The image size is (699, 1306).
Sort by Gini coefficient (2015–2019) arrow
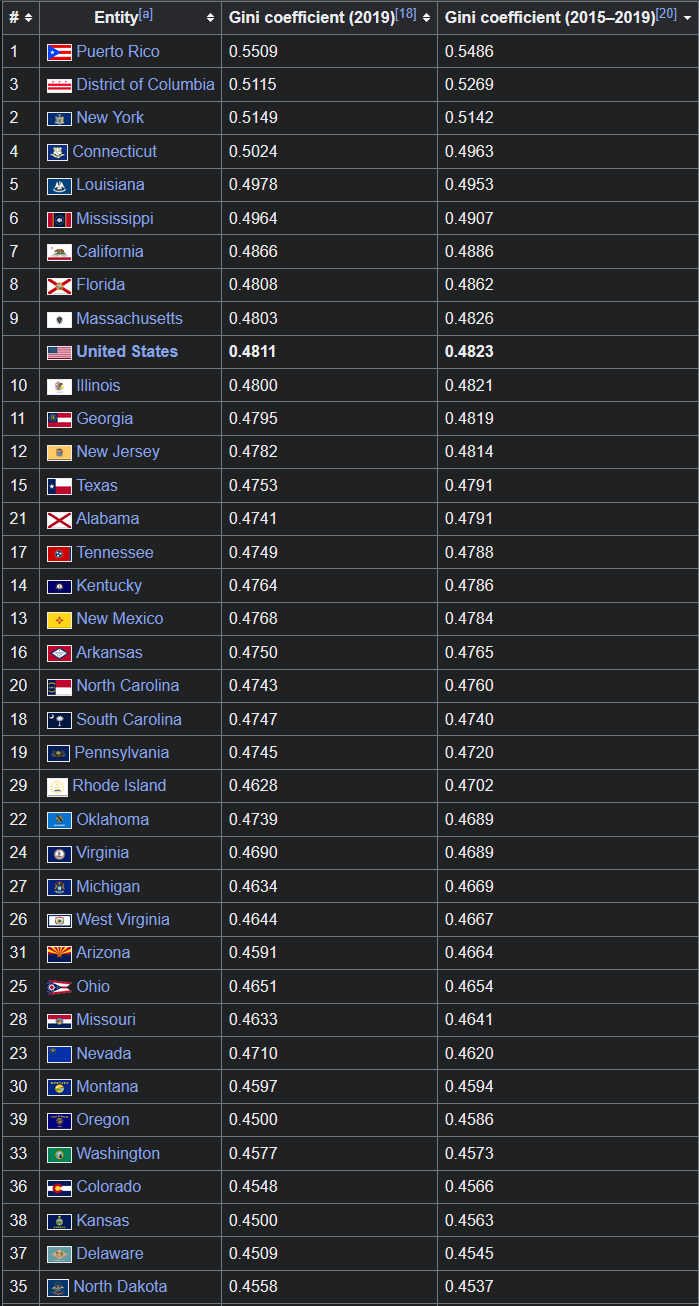tap(687, 18)
